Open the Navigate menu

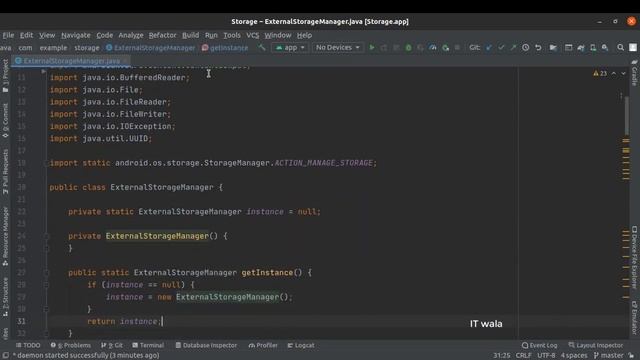click(76, 36)
